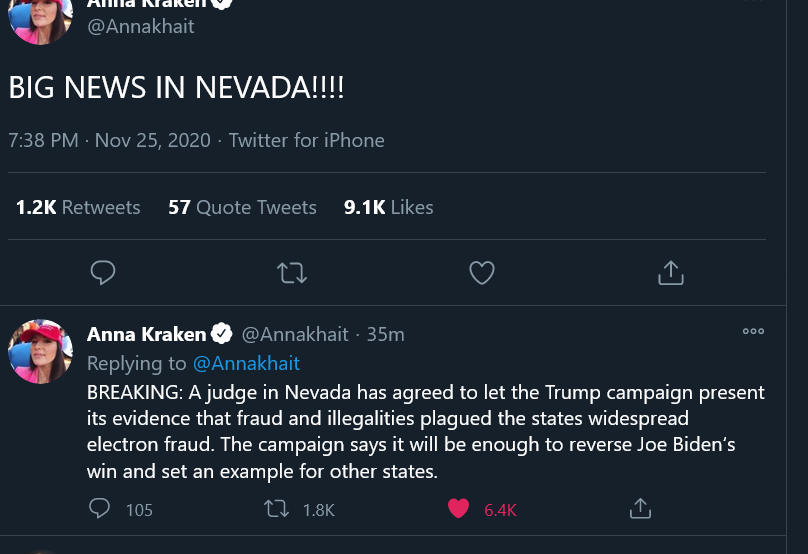Click @Annakhait mention in Replying to

pos(246,363)
